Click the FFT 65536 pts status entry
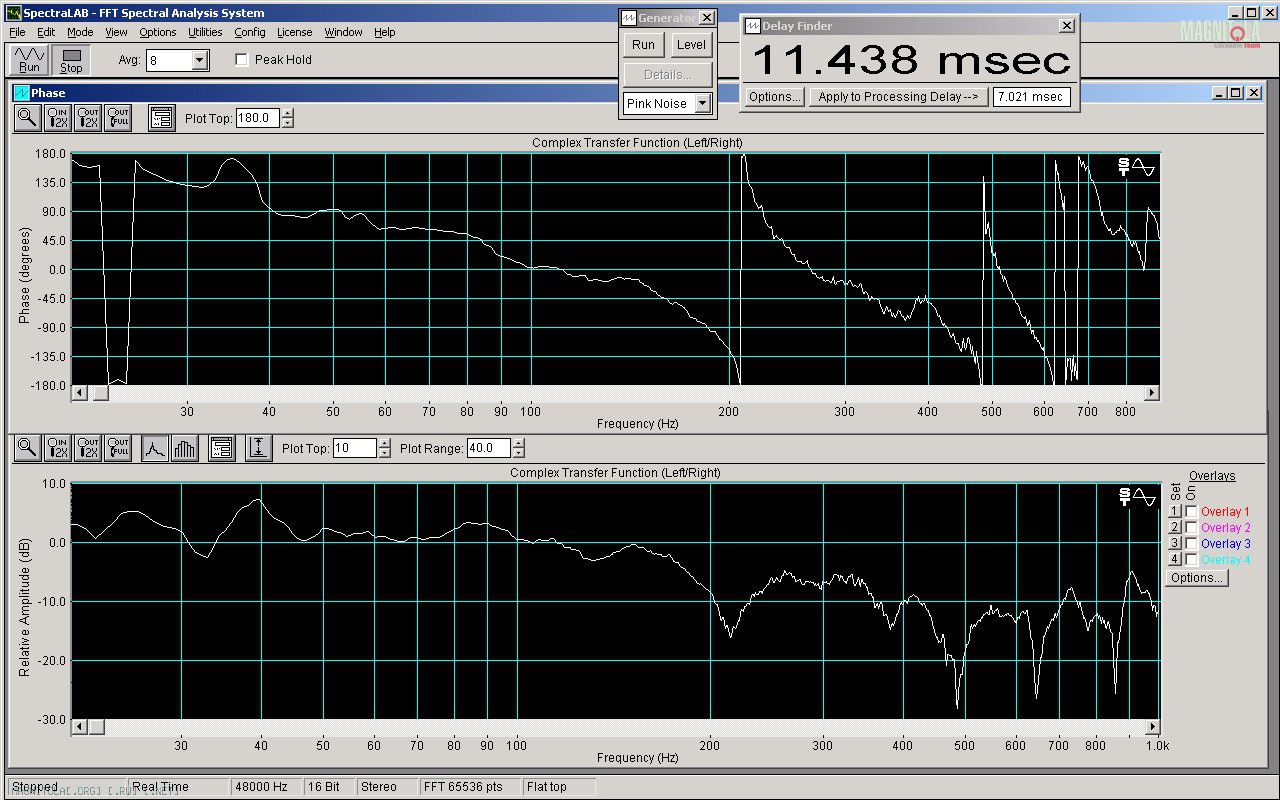The width and height of the screenshot is (1280, 800). tap(470, 787)
